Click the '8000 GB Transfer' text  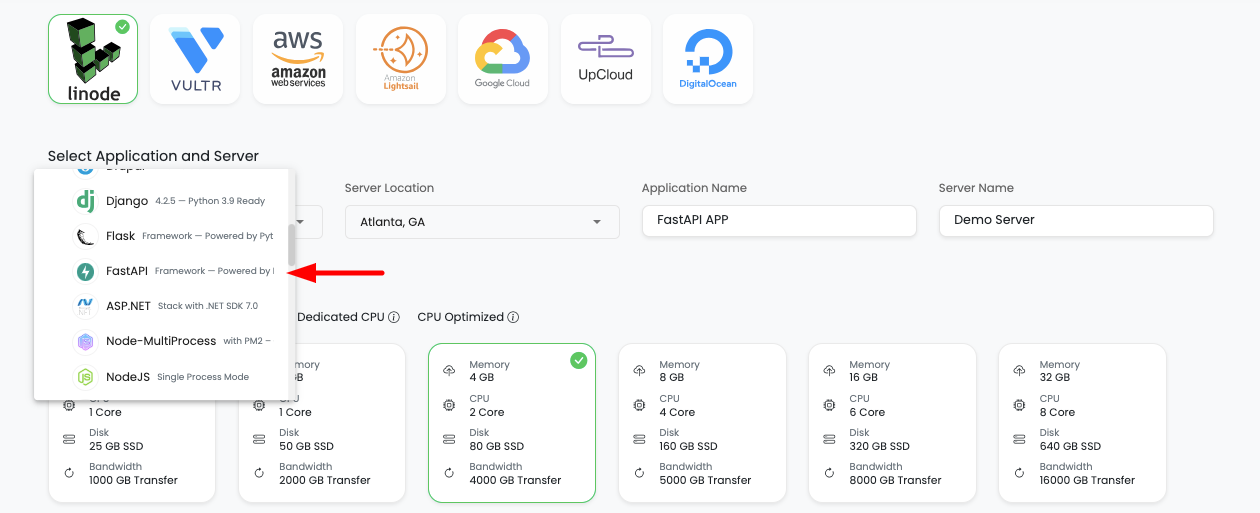coord(895,480)
